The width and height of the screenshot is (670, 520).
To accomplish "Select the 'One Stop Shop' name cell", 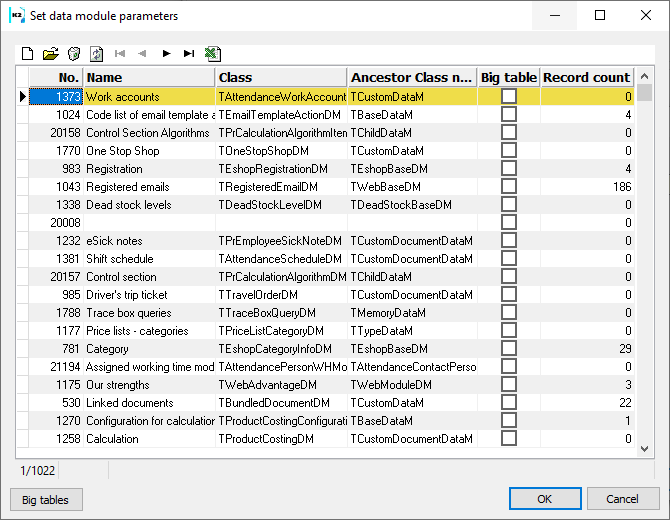I will point(149,150).
